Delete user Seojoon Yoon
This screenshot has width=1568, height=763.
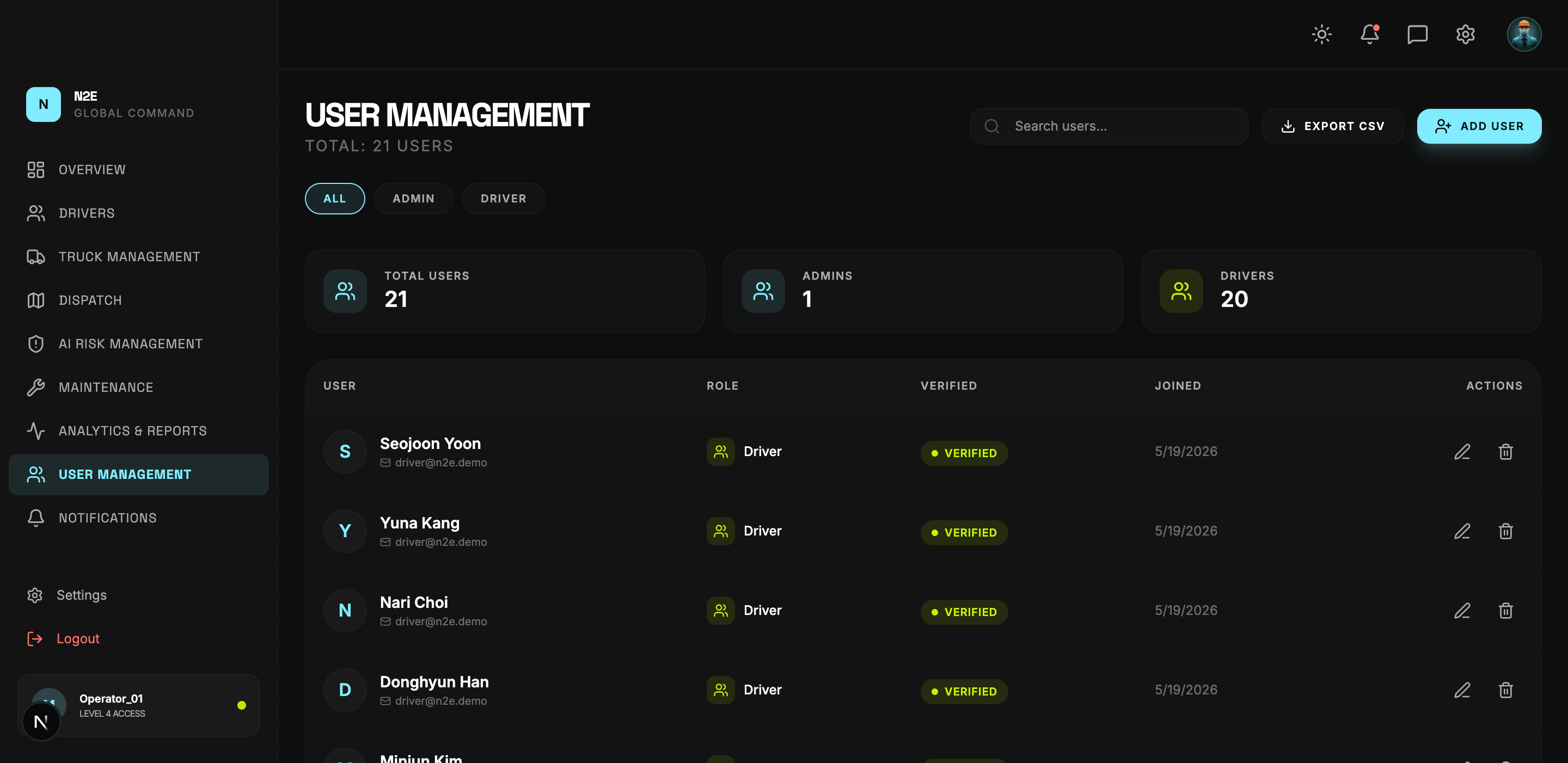click(1506, 452)
